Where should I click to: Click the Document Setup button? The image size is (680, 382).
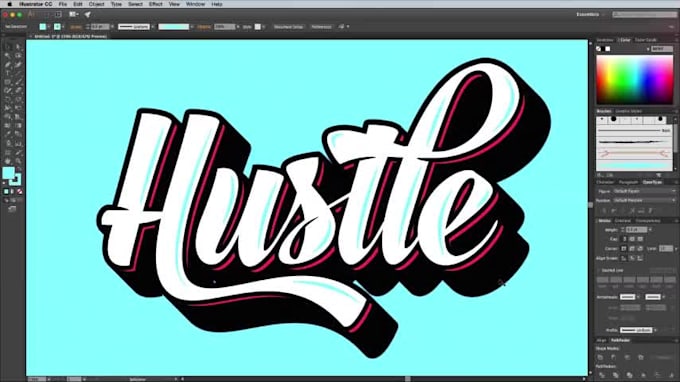tap(288, 27)
